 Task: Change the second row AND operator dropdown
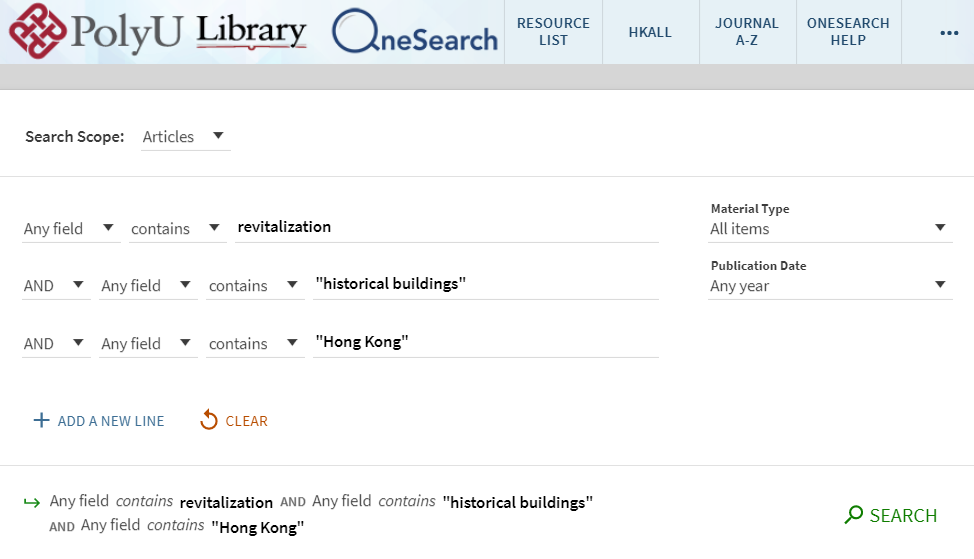(x=56, y=286)
